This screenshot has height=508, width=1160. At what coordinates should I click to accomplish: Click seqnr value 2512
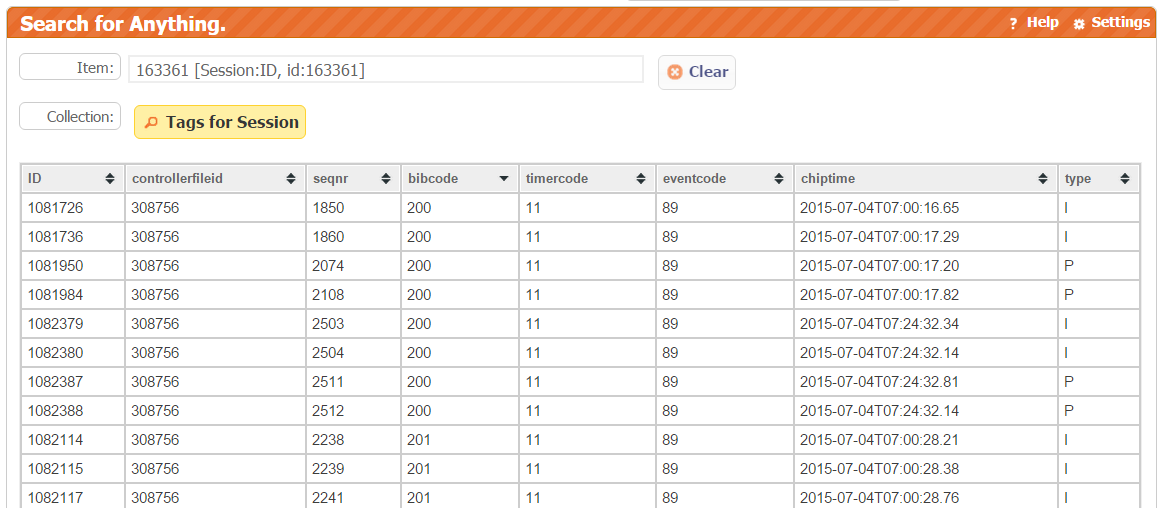(328, 410)
